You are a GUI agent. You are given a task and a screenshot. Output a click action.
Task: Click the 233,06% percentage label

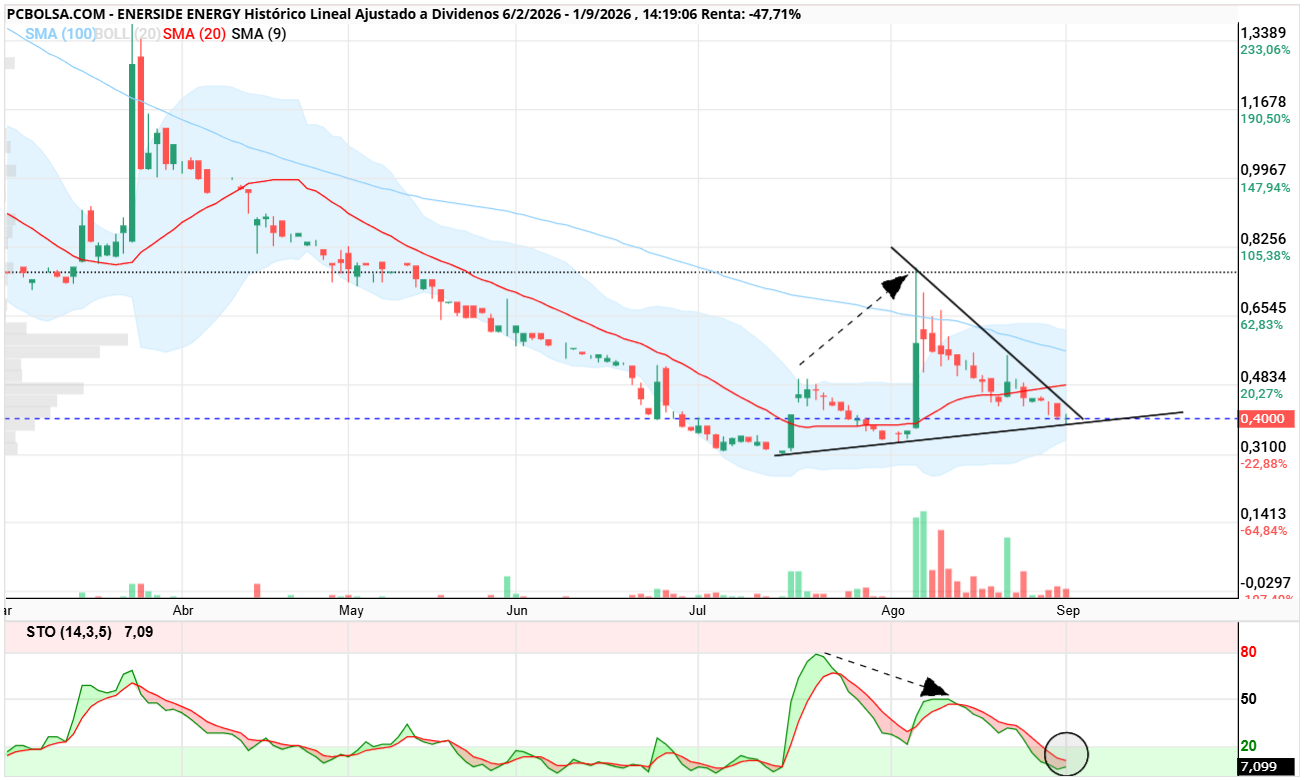[x=1265, y=49]
